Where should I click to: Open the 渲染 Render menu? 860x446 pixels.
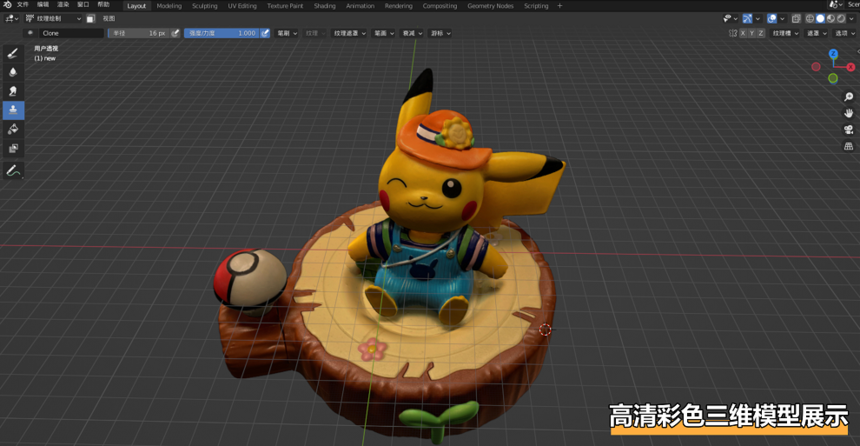point(63,5)
